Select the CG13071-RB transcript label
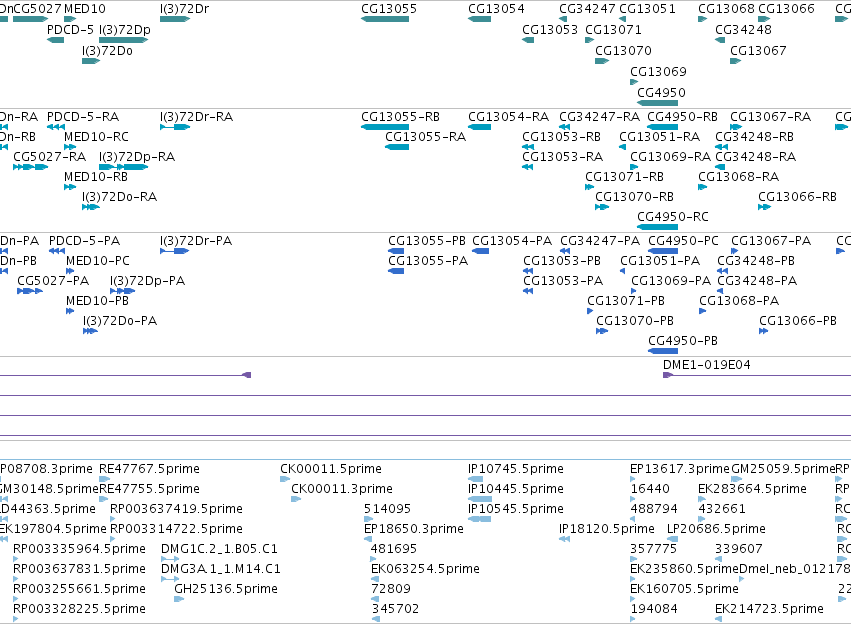The height and width of the screenshot is (624, 851). click(x=624, y=177)
